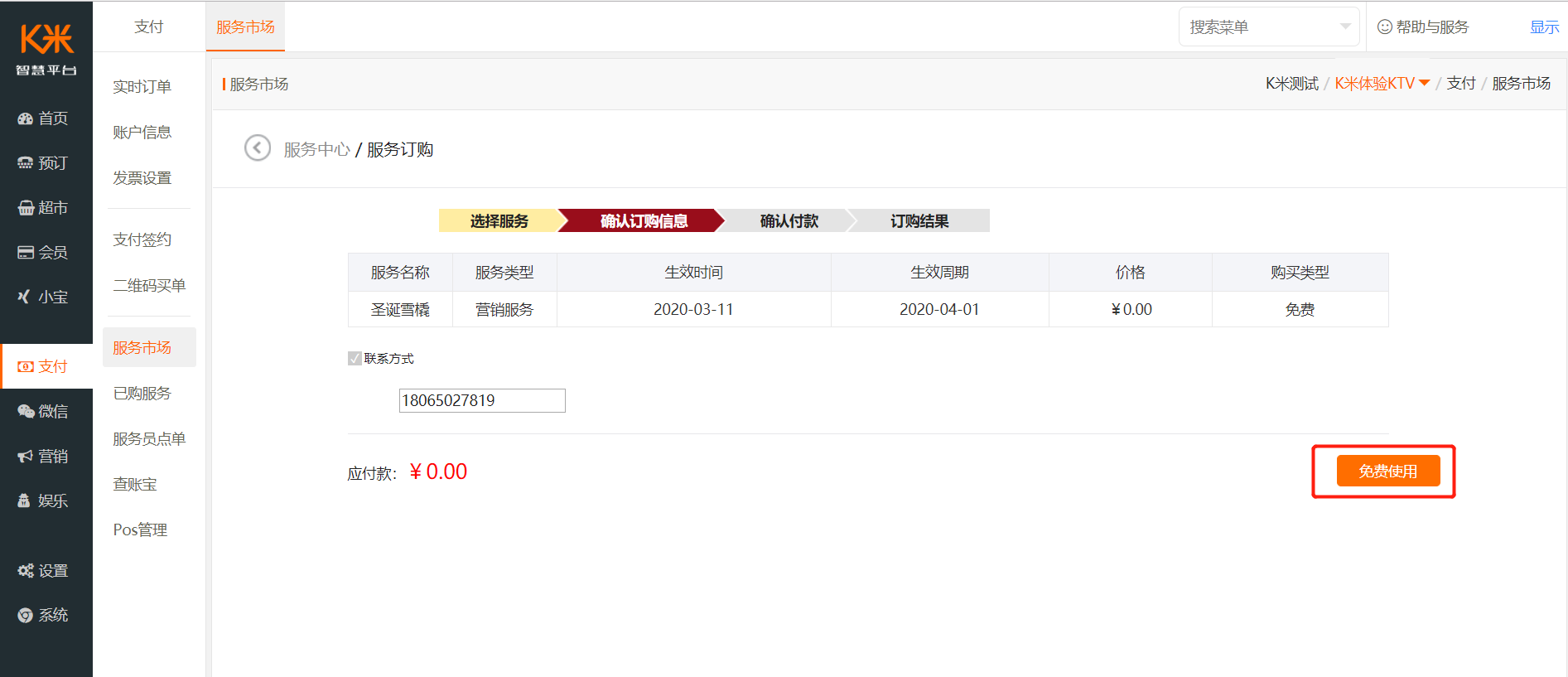Open the 娱乐 section in the sidebar

click(43, 500)
